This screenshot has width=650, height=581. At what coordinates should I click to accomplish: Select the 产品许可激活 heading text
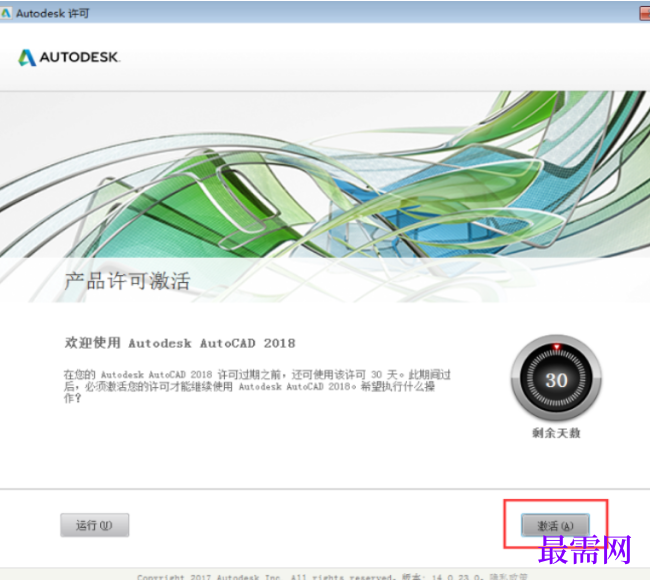click(127, 281)
